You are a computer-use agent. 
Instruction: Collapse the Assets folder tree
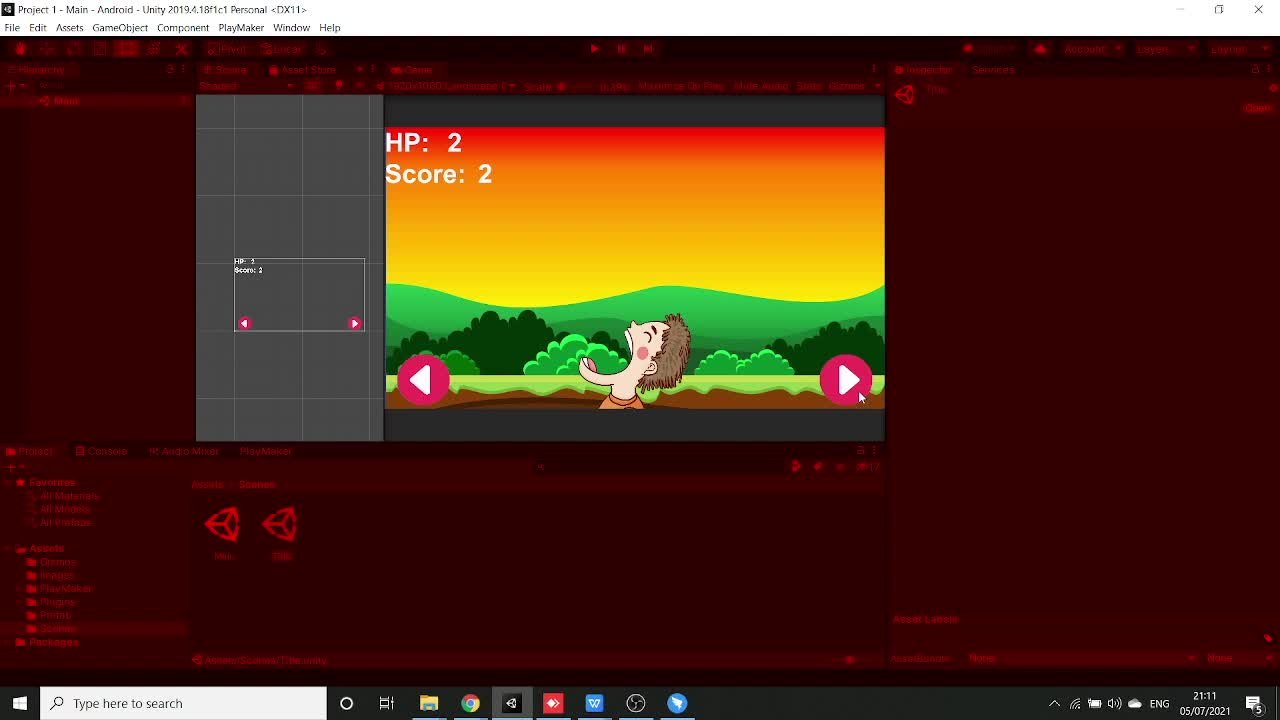pos(9,549)
